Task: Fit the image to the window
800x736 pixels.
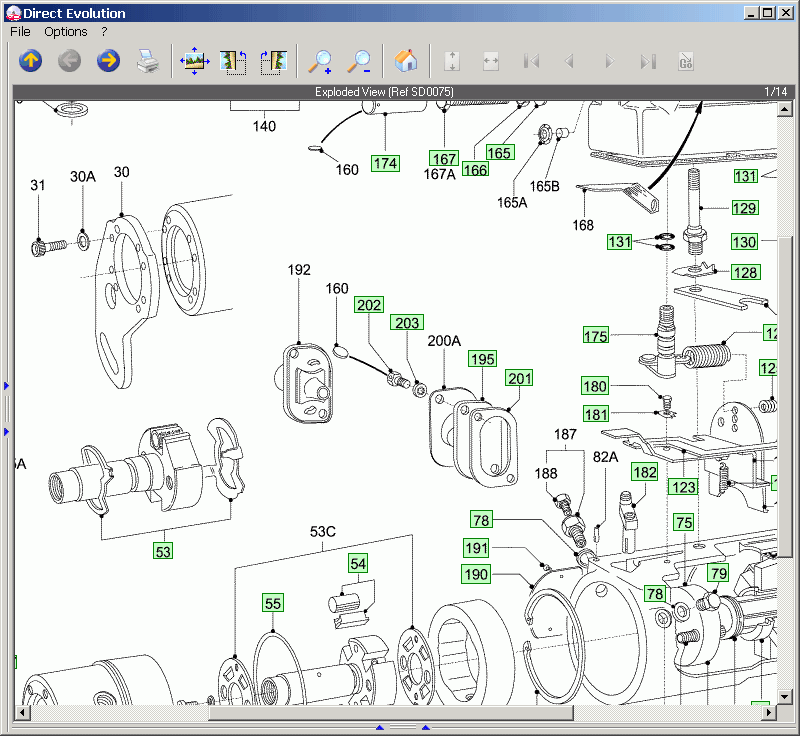Action: [194, 61]
